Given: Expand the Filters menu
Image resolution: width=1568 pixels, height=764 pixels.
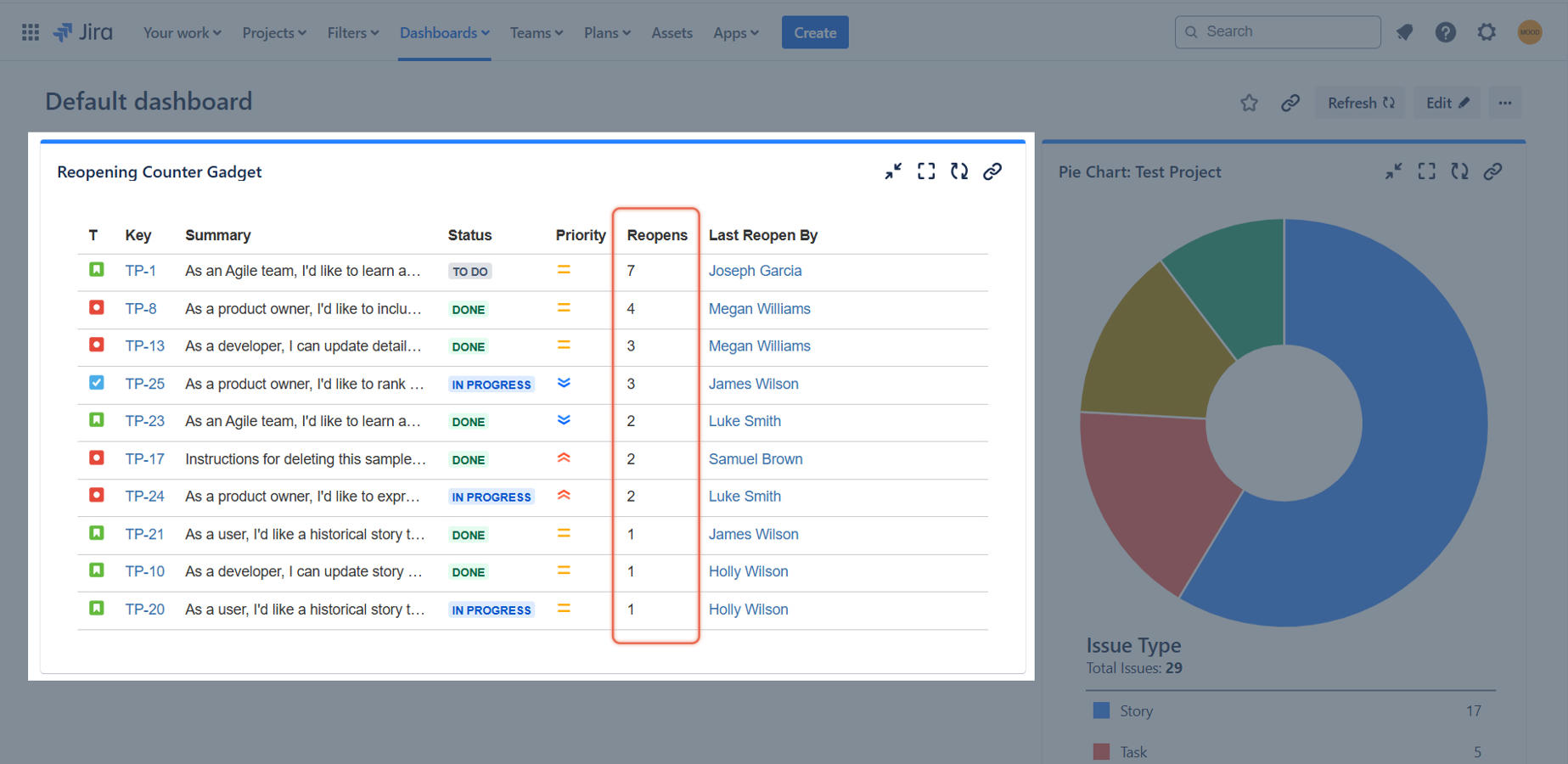Looking at the screenshot, I should (353, 32).
